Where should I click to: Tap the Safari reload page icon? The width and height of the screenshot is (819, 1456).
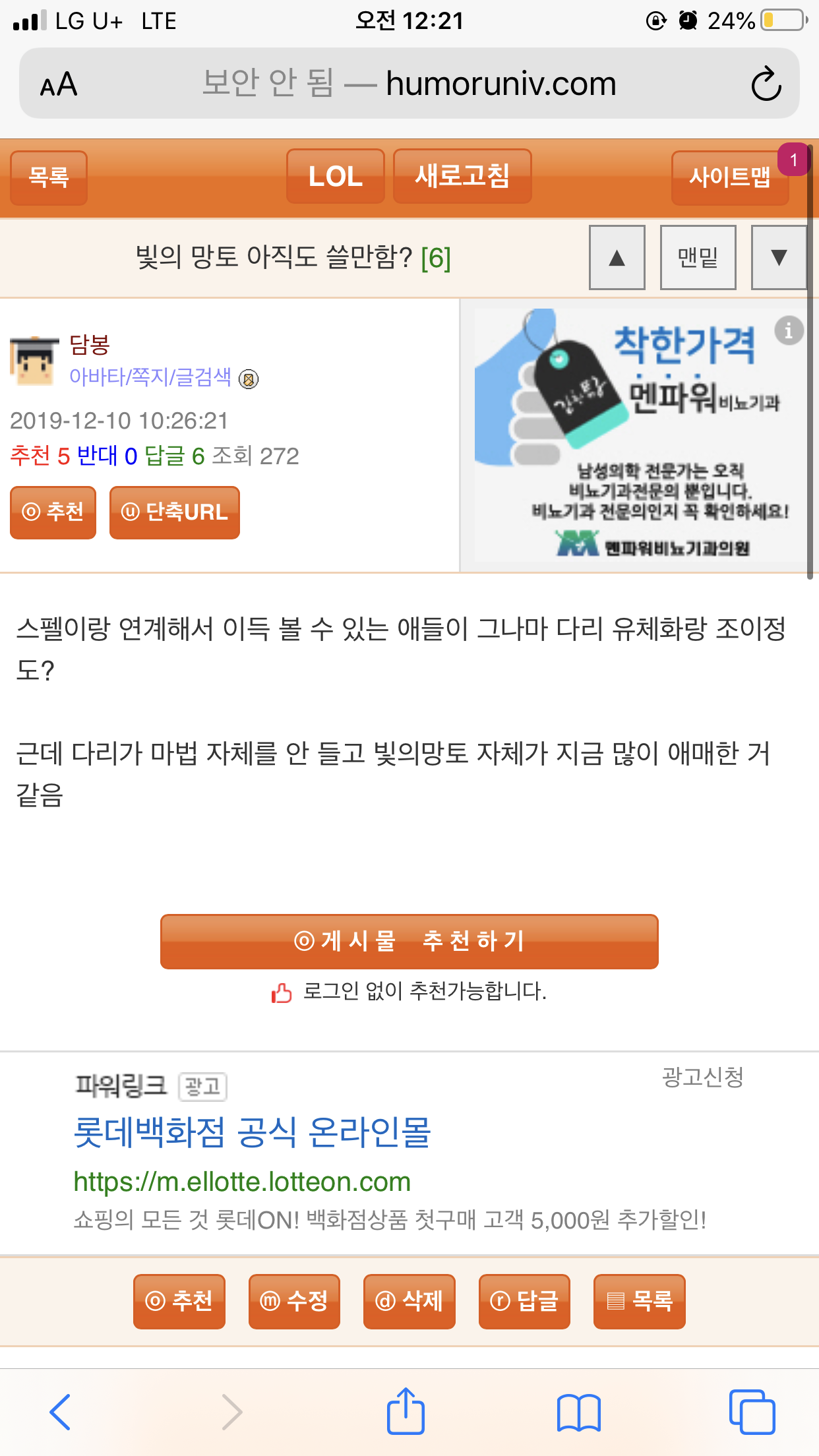point(766,84)
